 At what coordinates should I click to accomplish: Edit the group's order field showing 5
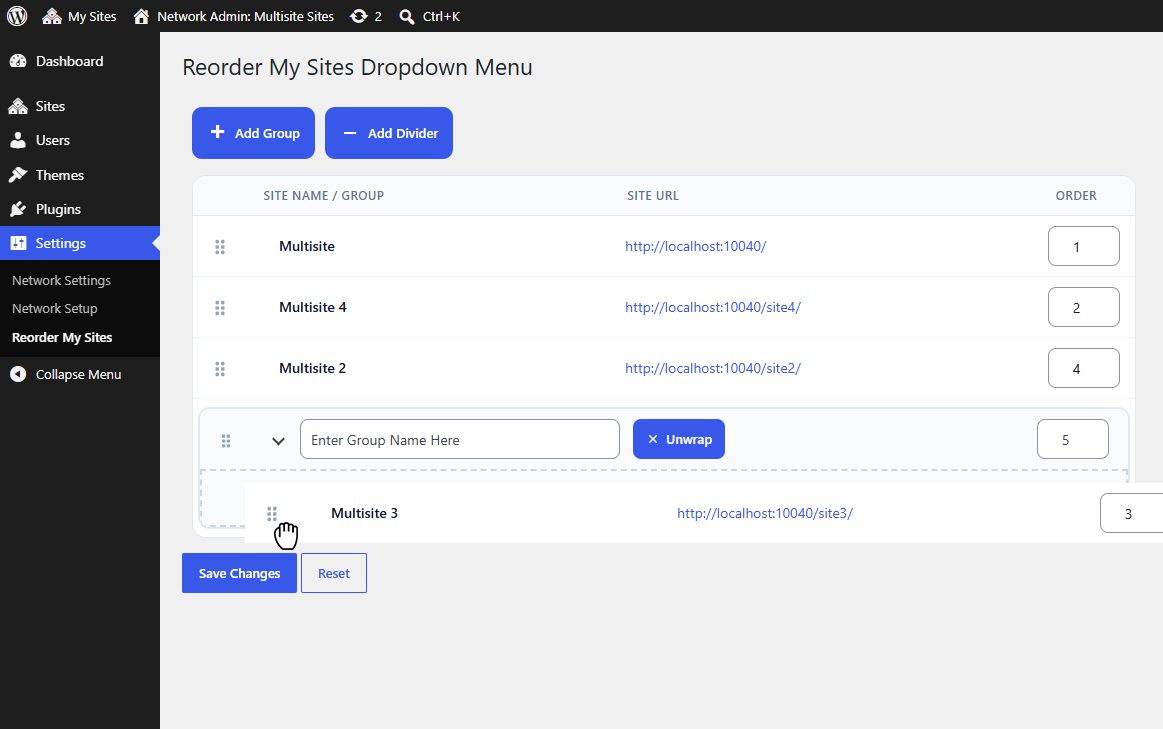point(1073,439)
